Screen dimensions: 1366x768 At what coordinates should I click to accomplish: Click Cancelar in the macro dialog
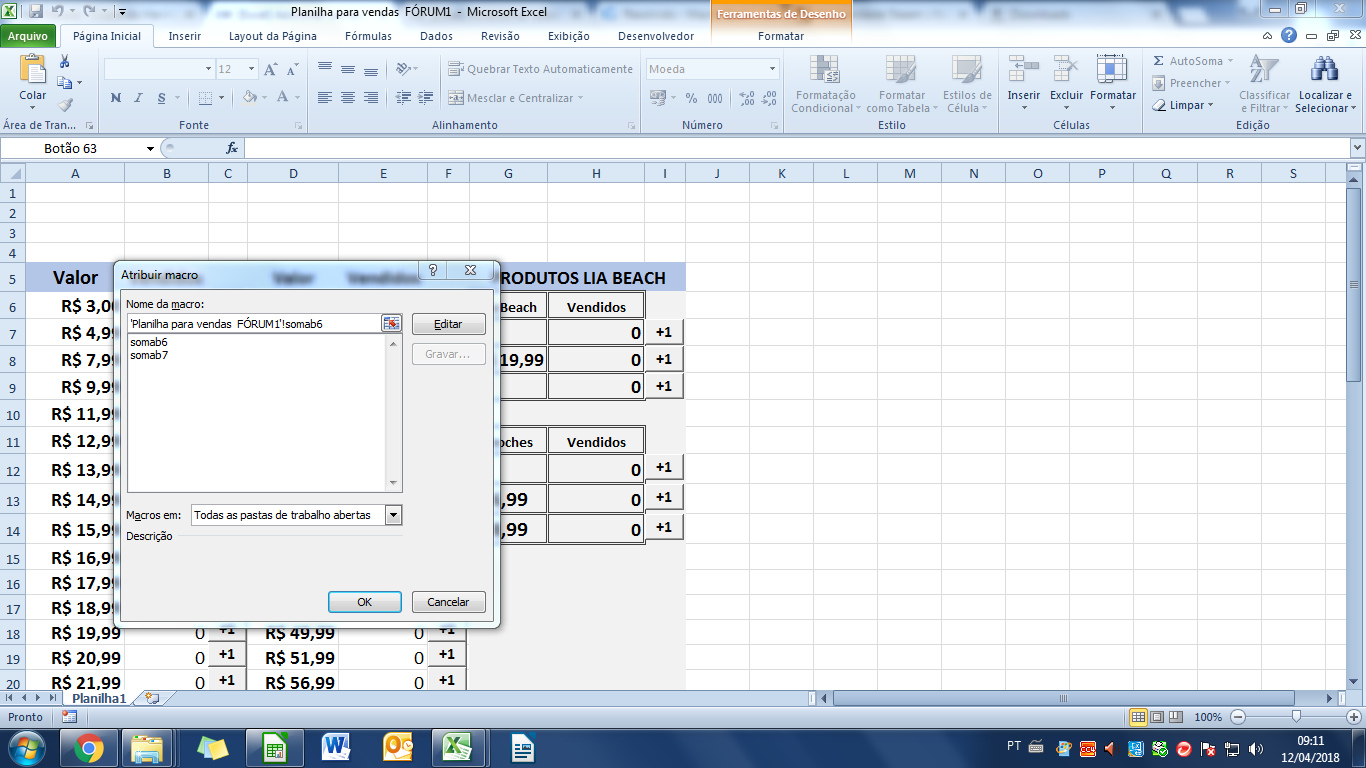449,602
